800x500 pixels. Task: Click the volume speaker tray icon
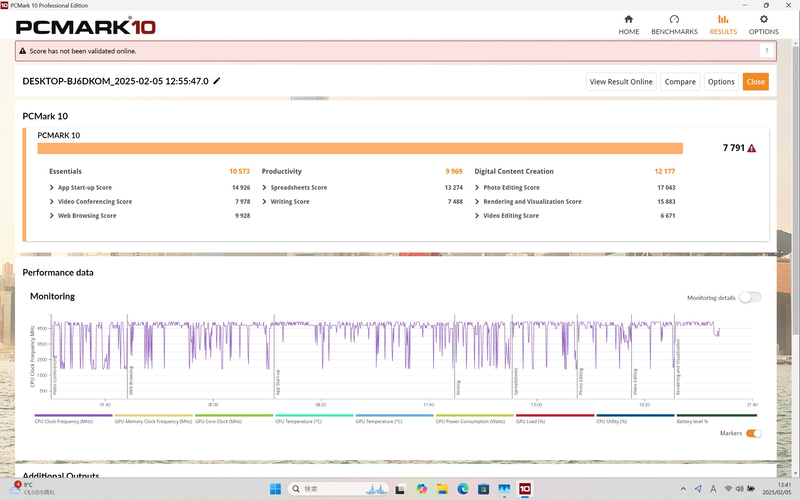(x=739, y=489)
